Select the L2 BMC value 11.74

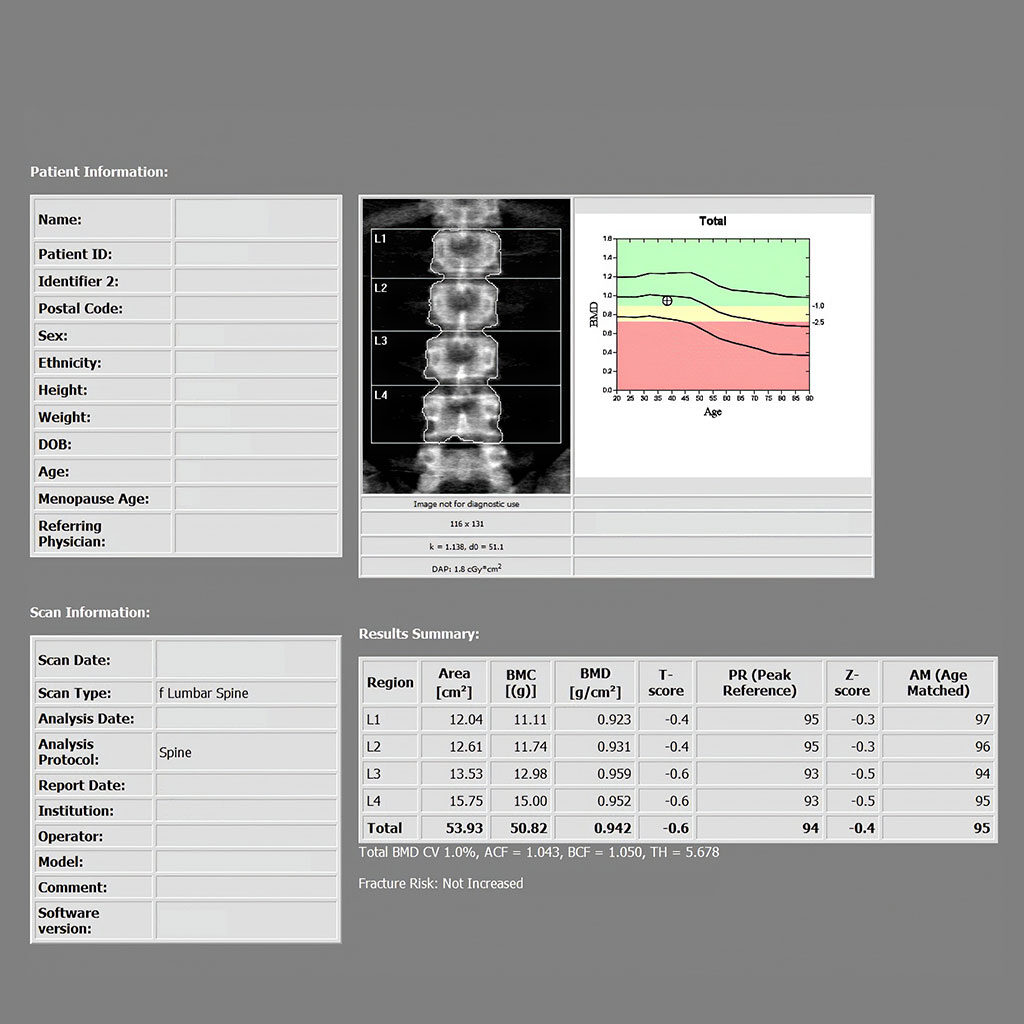pos(530,746)
